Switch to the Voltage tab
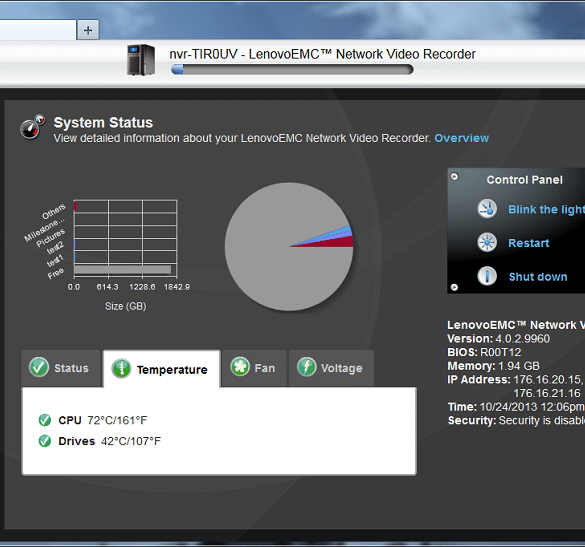Viewport: 585px width, 547px height. point(331,368)
